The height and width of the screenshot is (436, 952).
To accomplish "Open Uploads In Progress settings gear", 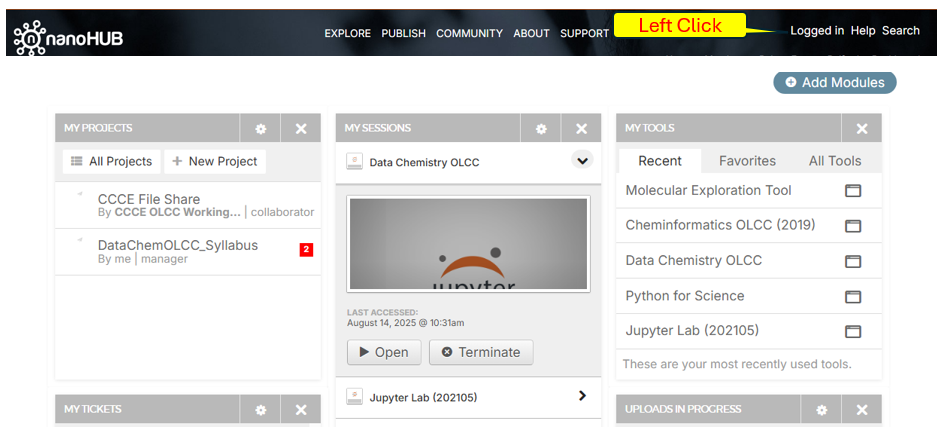I will (821, 410).
